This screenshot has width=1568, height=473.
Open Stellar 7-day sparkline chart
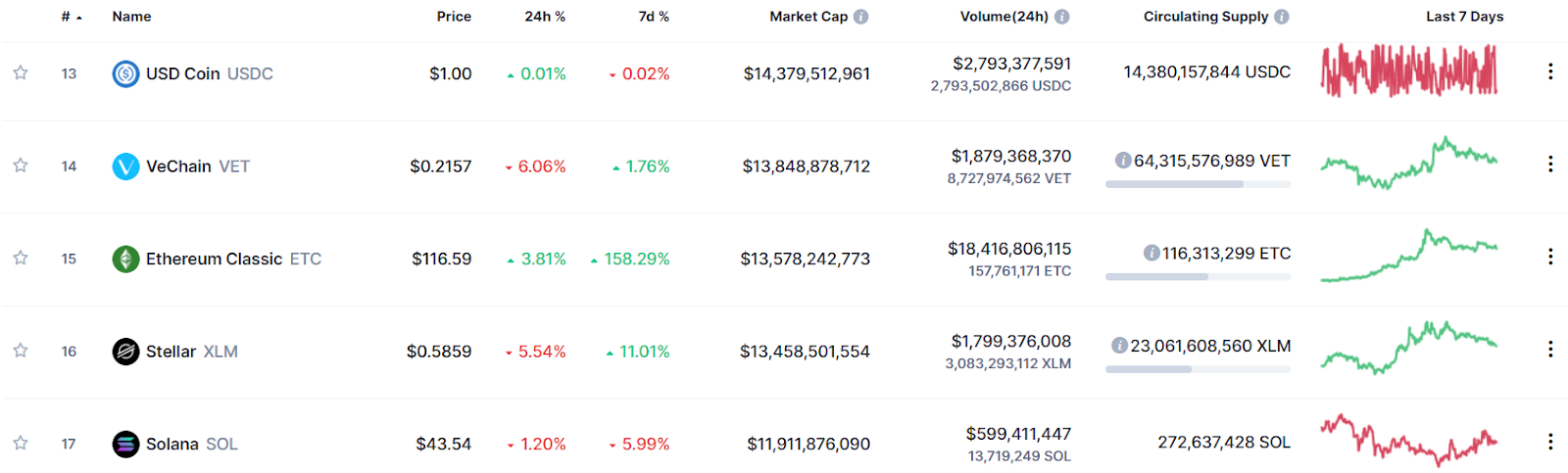1409,348
